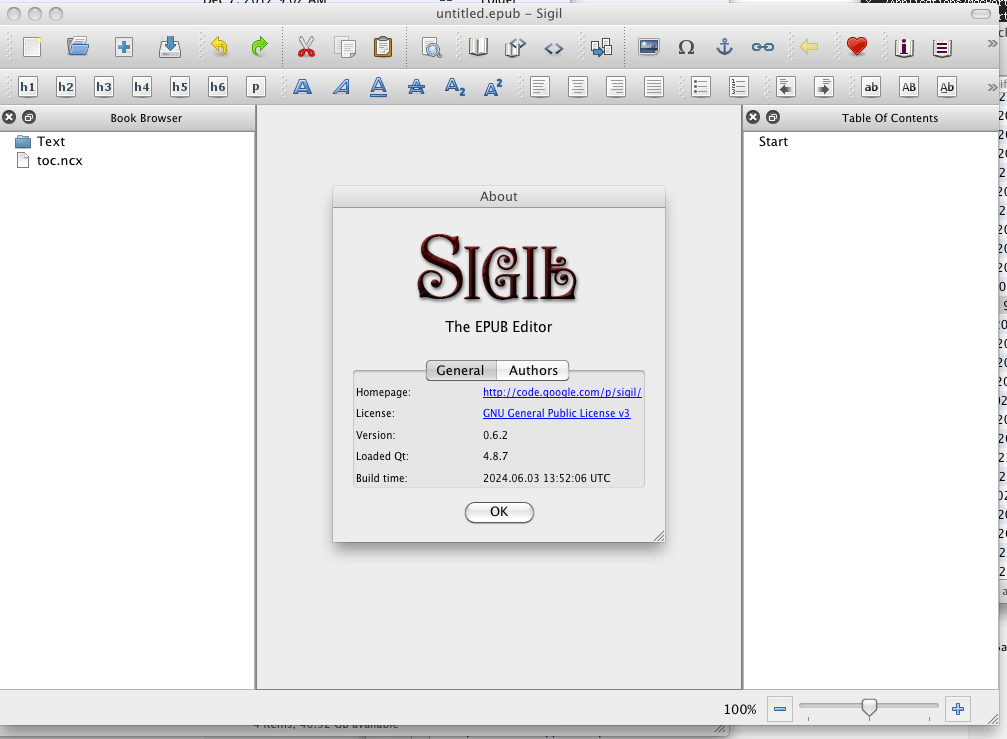Viewport: 1007px width, 739px height.
Task: Float the Book Browser panel
Action: tap(29, 117)
